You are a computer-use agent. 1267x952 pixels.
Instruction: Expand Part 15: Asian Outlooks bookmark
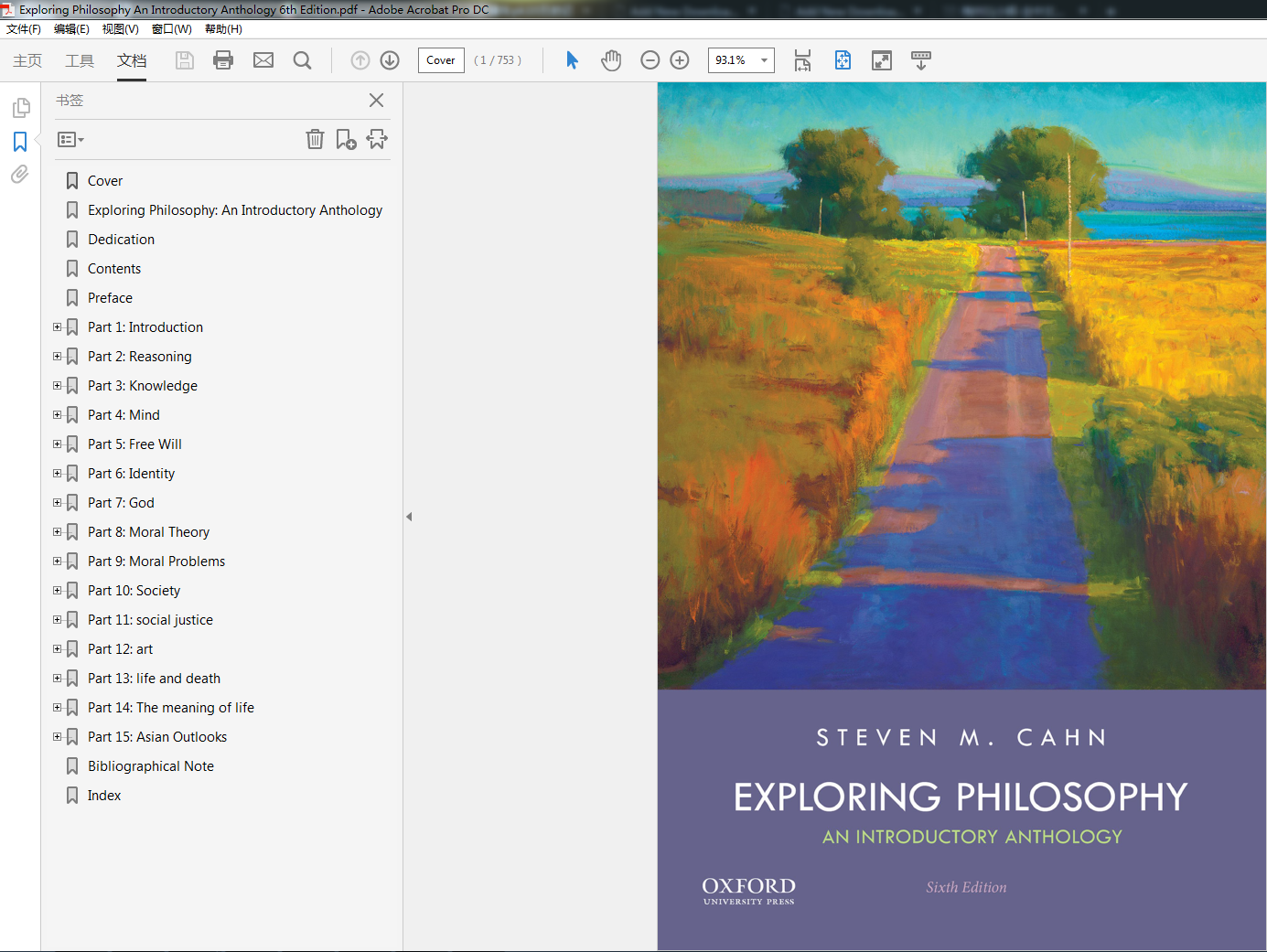click(x=57, y=736)
